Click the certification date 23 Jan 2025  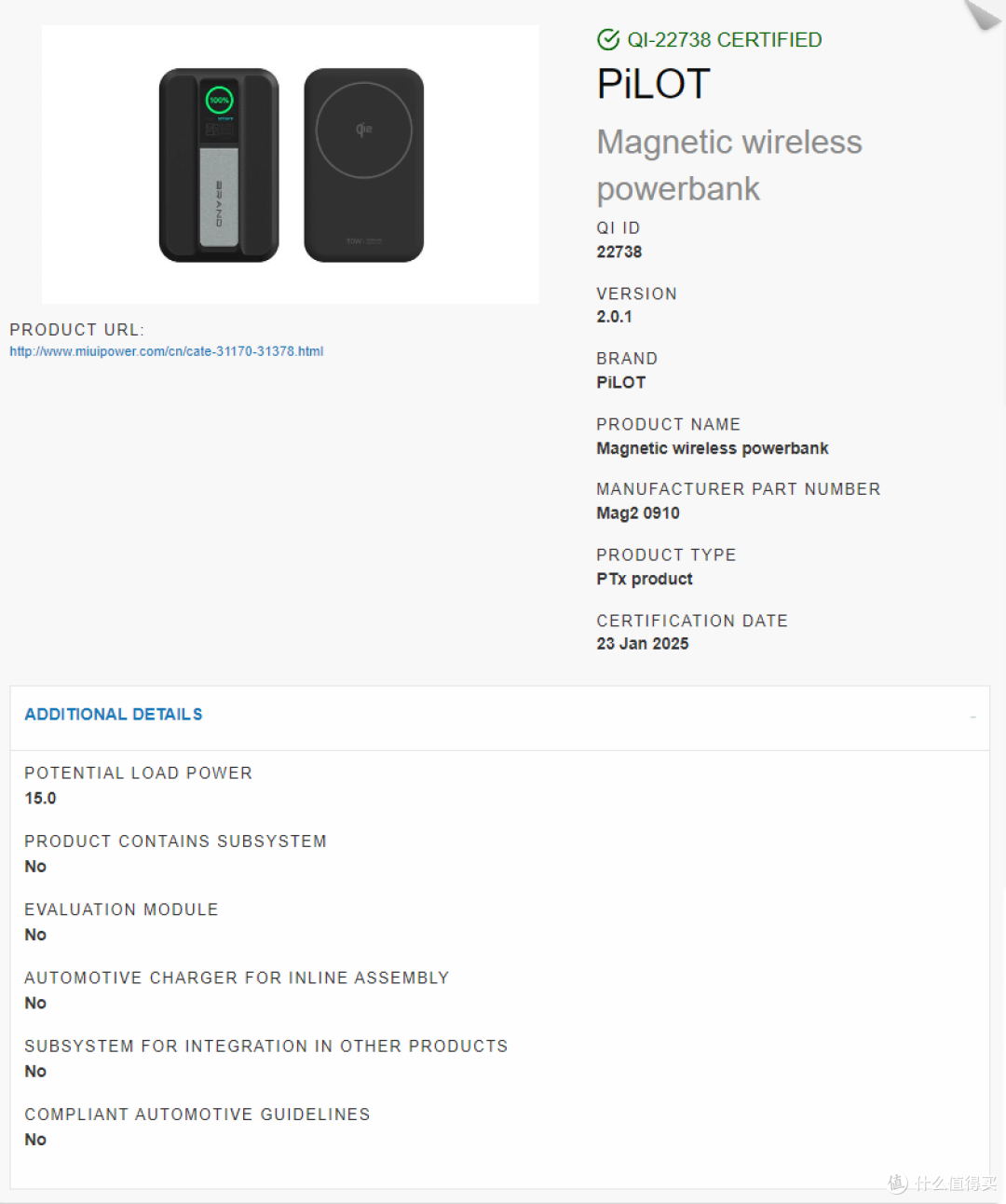tap(643, 644)
